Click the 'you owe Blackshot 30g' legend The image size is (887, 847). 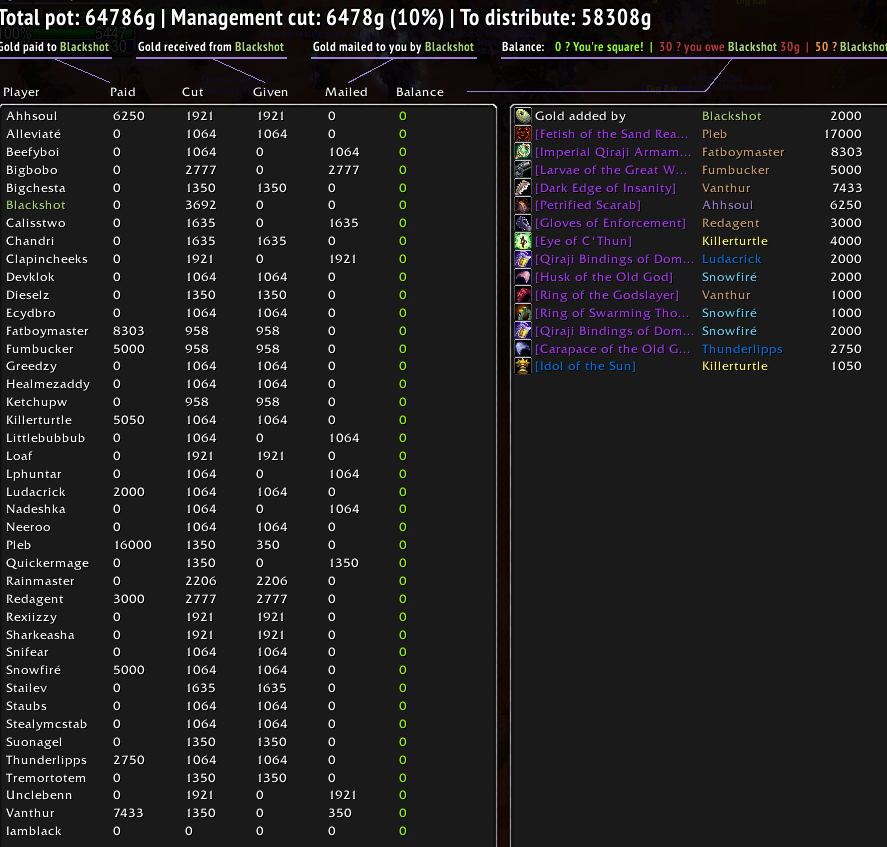click(x=729, y=47)
